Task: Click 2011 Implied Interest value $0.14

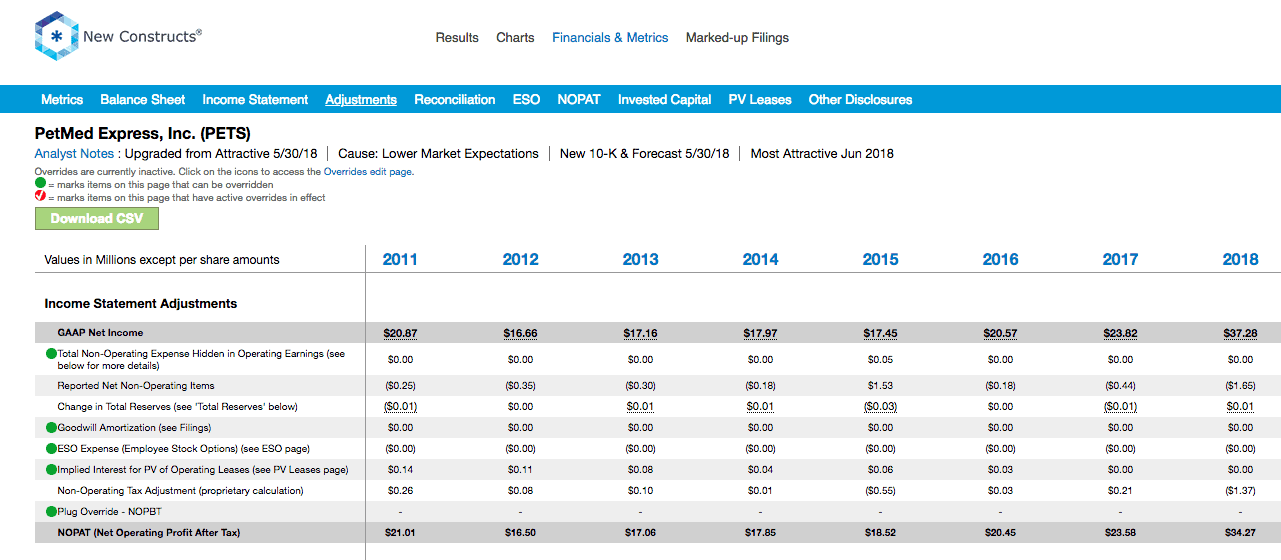Action: [400, 469]
